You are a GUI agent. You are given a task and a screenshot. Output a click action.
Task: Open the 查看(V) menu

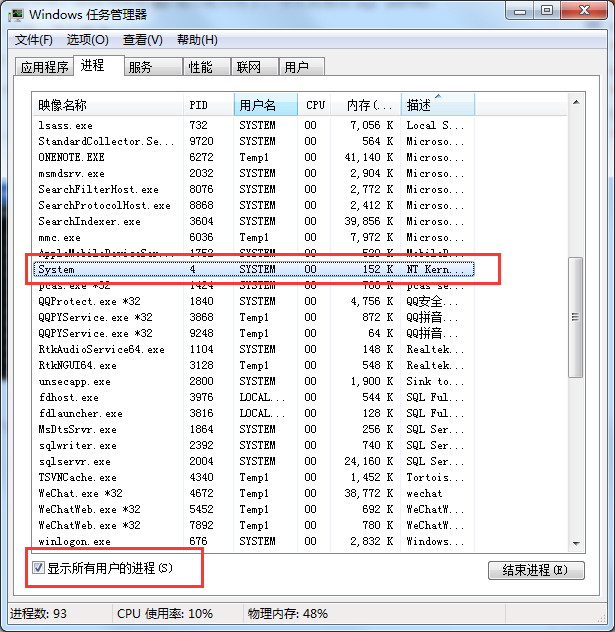(143, 40)
